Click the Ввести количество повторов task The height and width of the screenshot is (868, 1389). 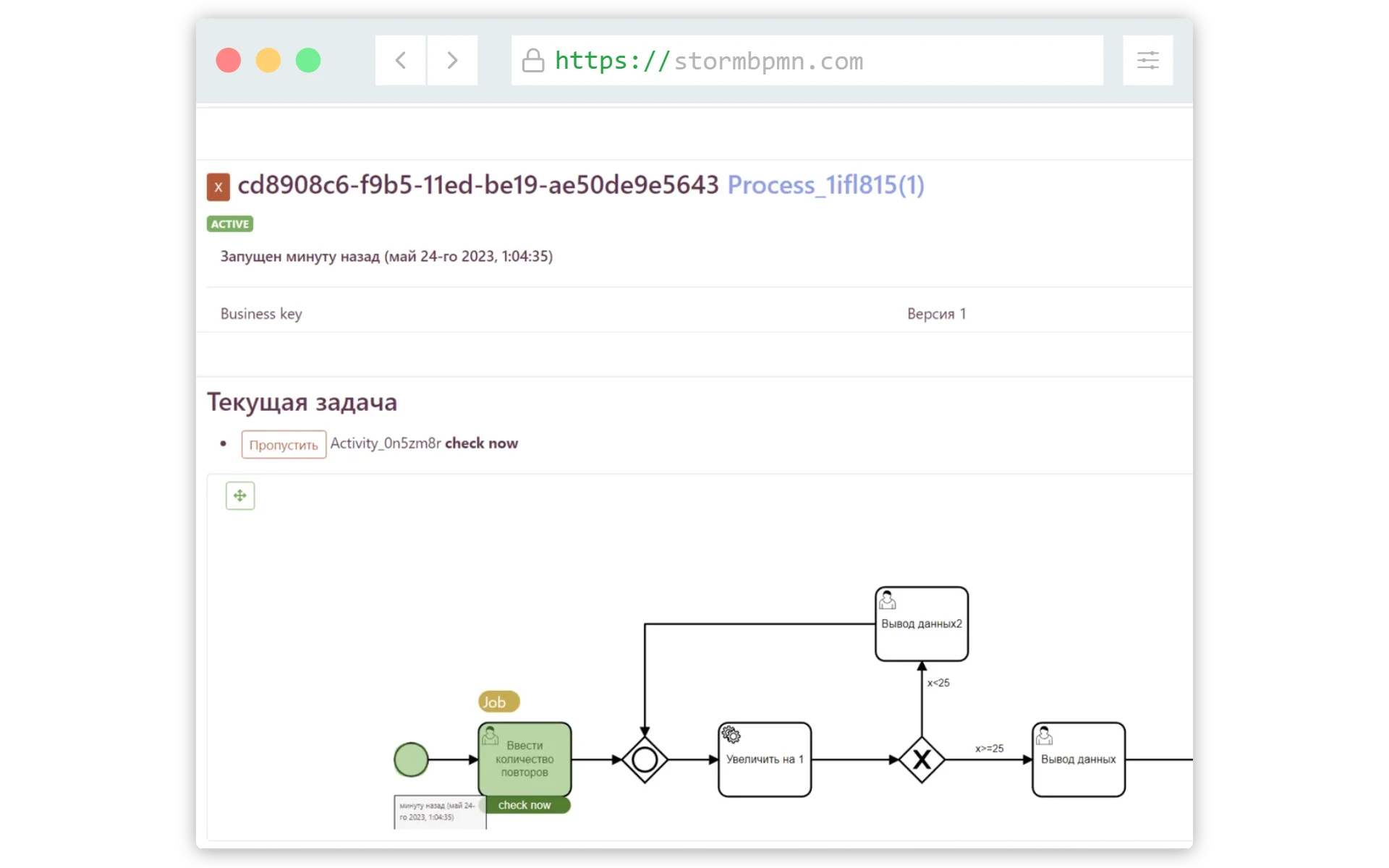point(524,759)
